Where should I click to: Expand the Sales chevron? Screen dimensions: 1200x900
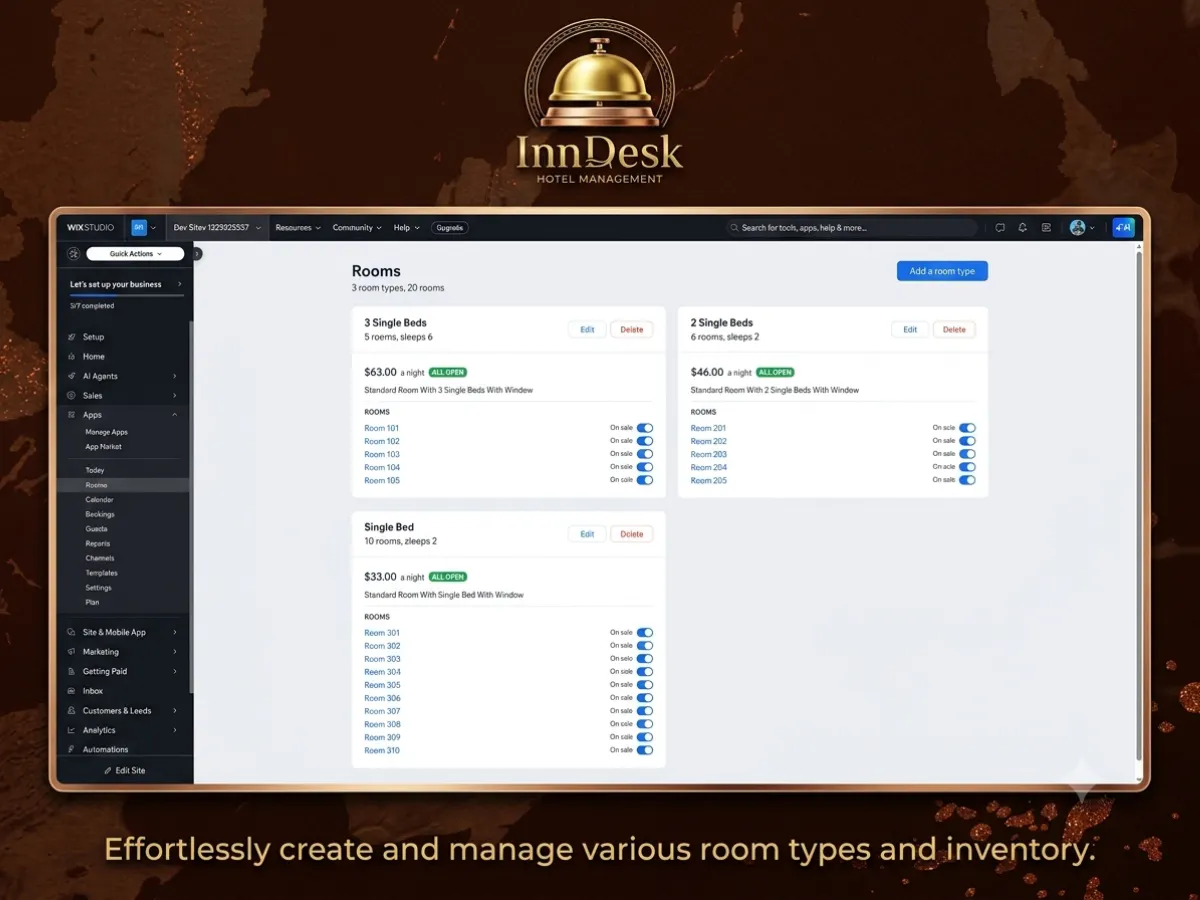point(175,396)
